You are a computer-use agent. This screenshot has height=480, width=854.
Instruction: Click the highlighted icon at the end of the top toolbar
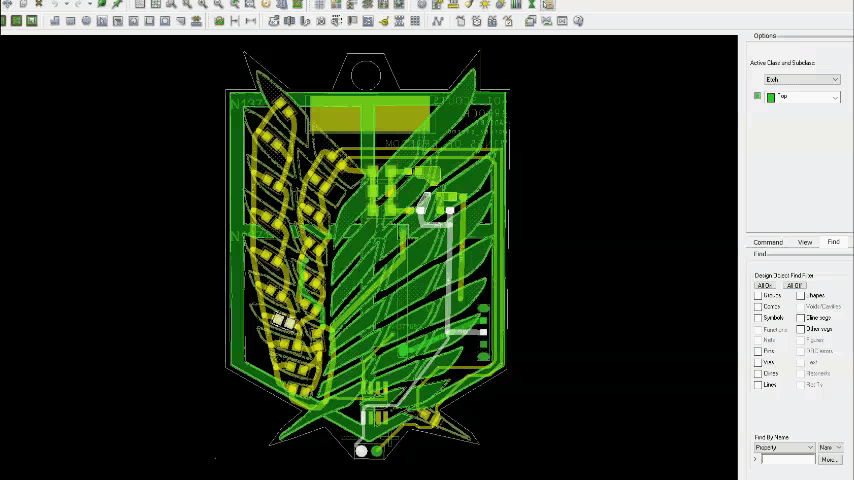click(548, 4)
